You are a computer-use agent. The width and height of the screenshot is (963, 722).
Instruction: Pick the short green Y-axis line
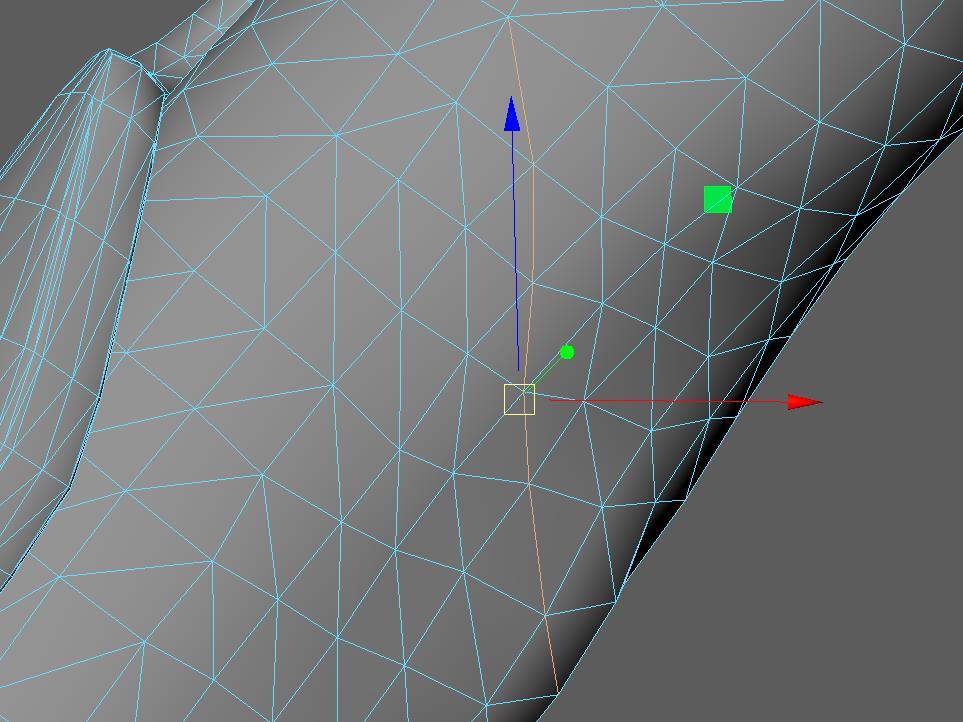(546, 372)
